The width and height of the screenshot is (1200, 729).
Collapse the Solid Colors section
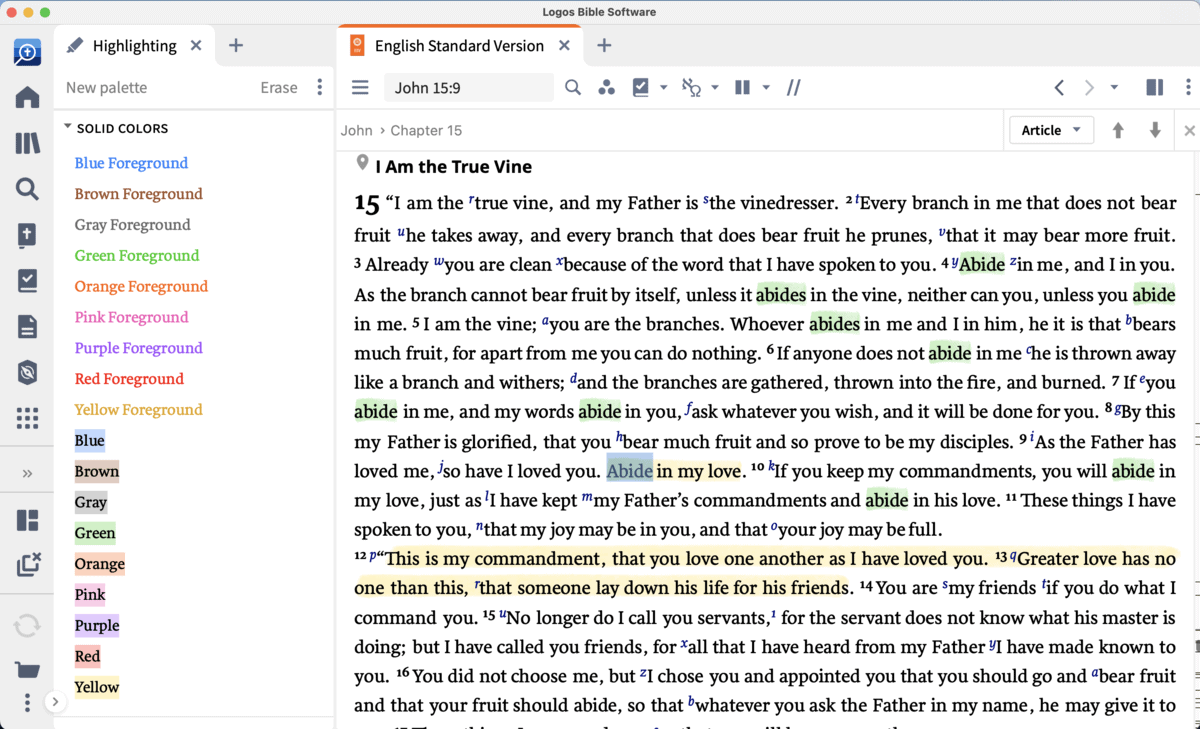(68, 128)
